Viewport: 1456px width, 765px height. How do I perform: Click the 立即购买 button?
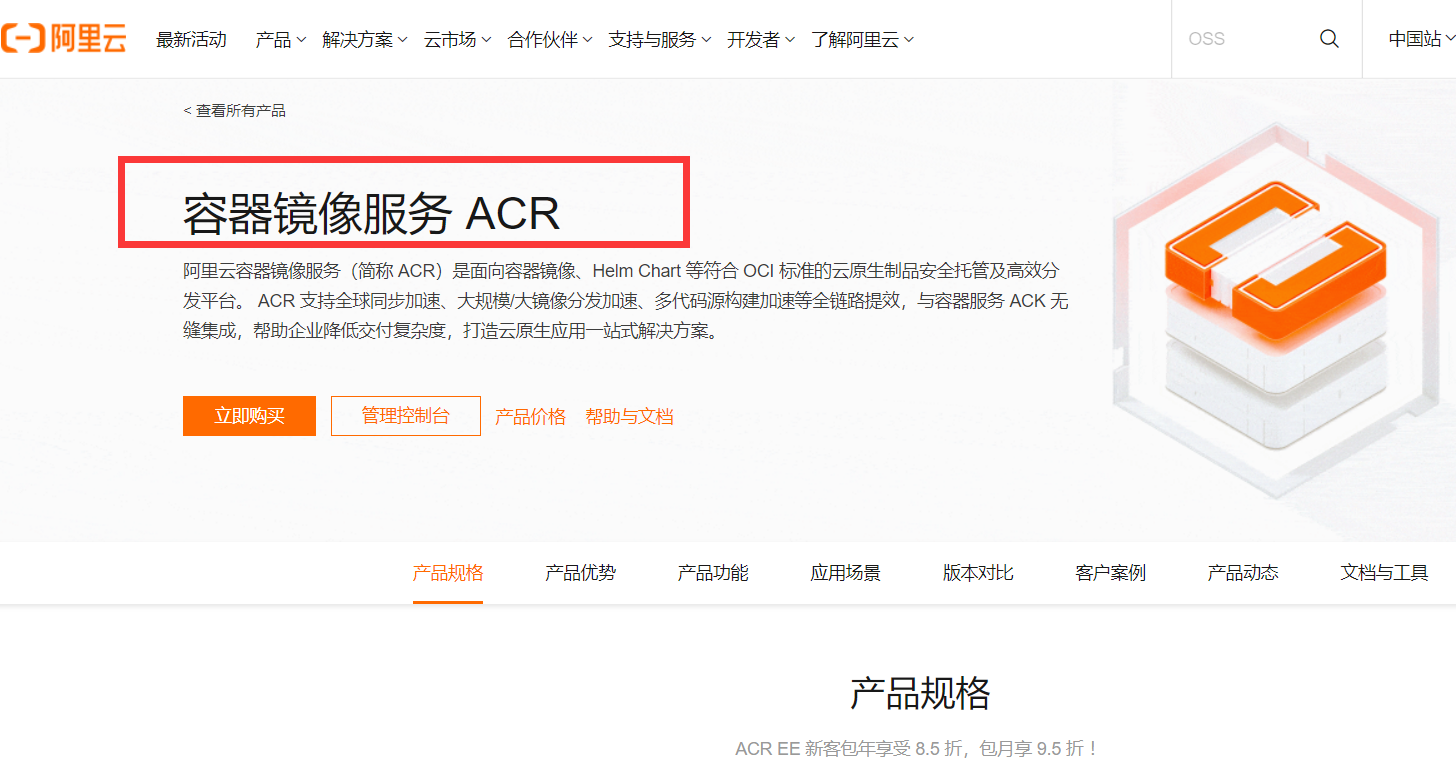(249, 416)
